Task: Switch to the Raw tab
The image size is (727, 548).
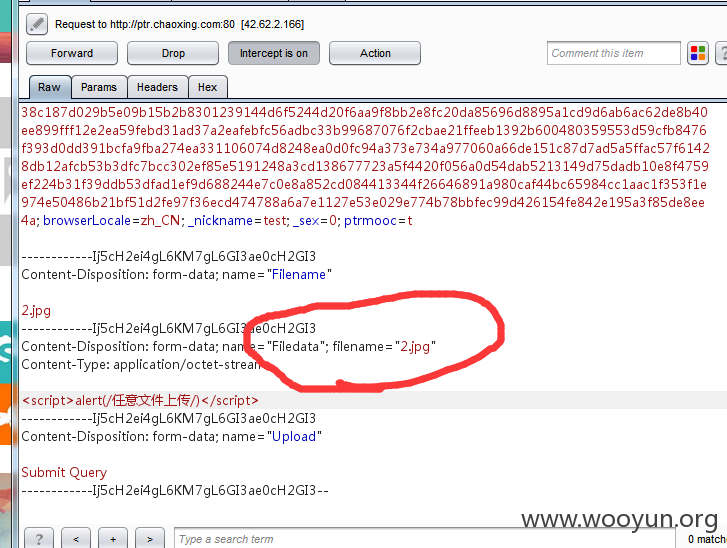Action: point(50,87)
